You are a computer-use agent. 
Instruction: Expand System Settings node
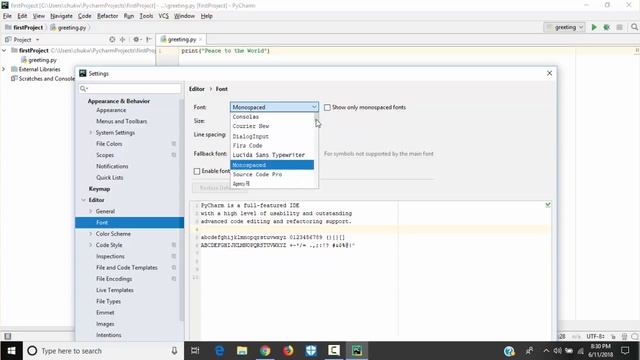click(91, 133)
